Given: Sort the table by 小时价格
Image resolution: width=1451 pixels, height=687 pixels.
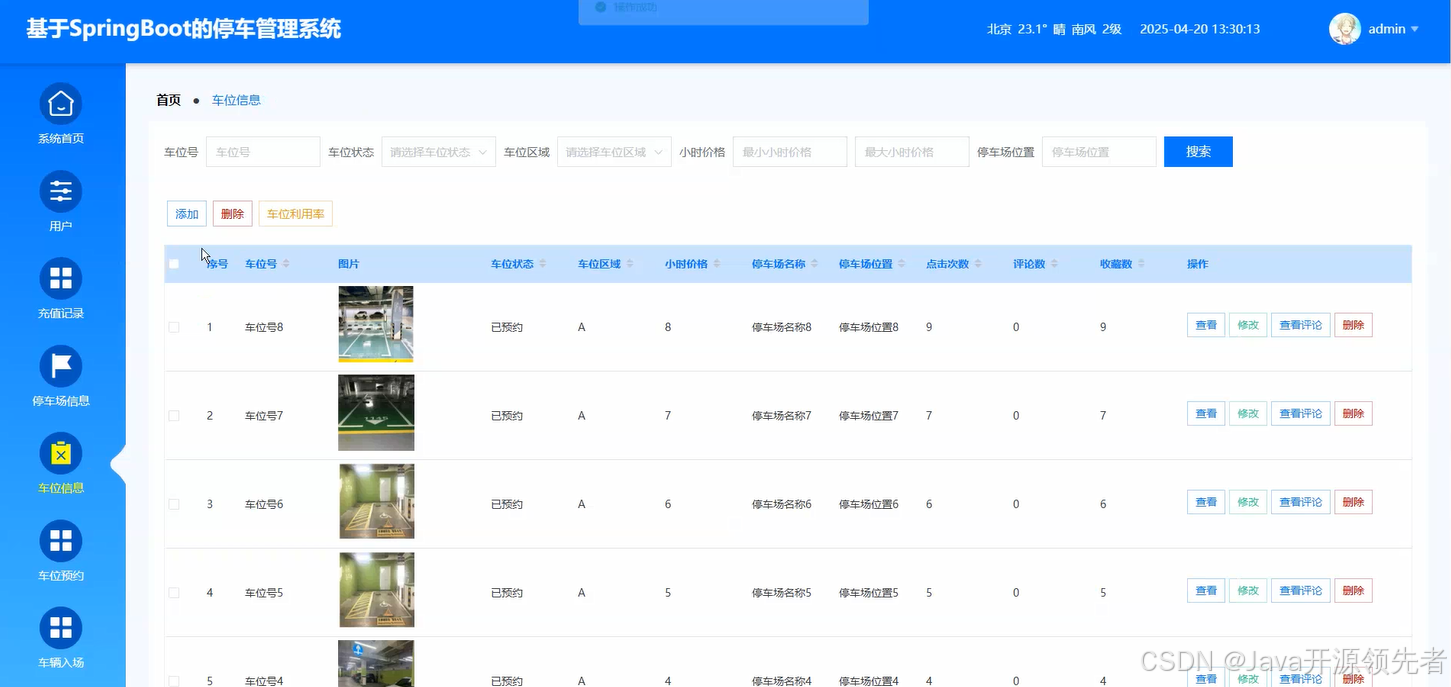Looking at the screenshot, I should point(685,263).
